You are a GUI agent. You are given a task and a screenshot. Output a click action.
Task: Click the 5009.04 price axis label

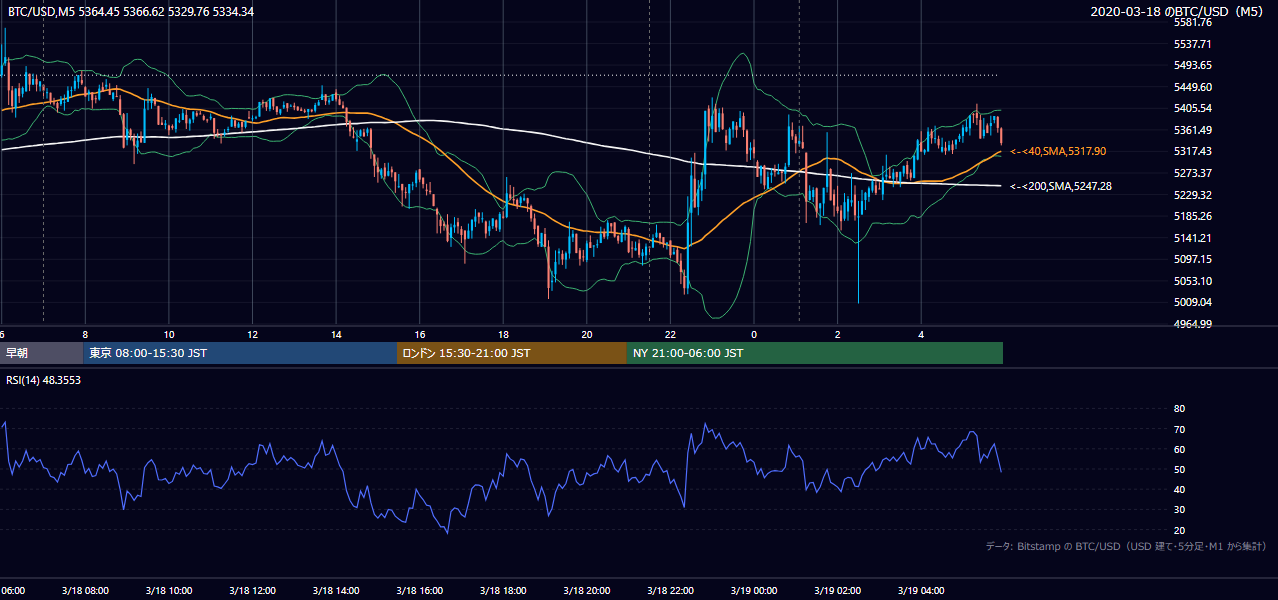[1193, 302]
